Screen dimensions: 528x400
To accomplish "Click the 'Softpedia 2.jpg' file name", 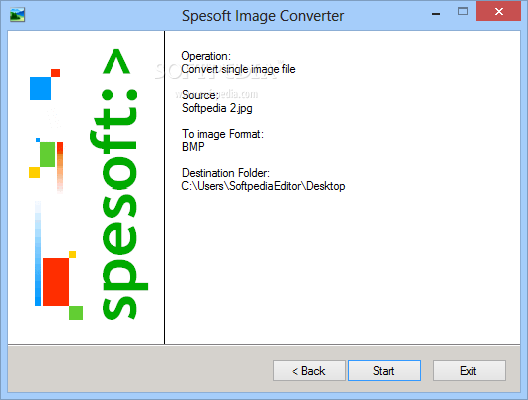I will pos(217,108).
